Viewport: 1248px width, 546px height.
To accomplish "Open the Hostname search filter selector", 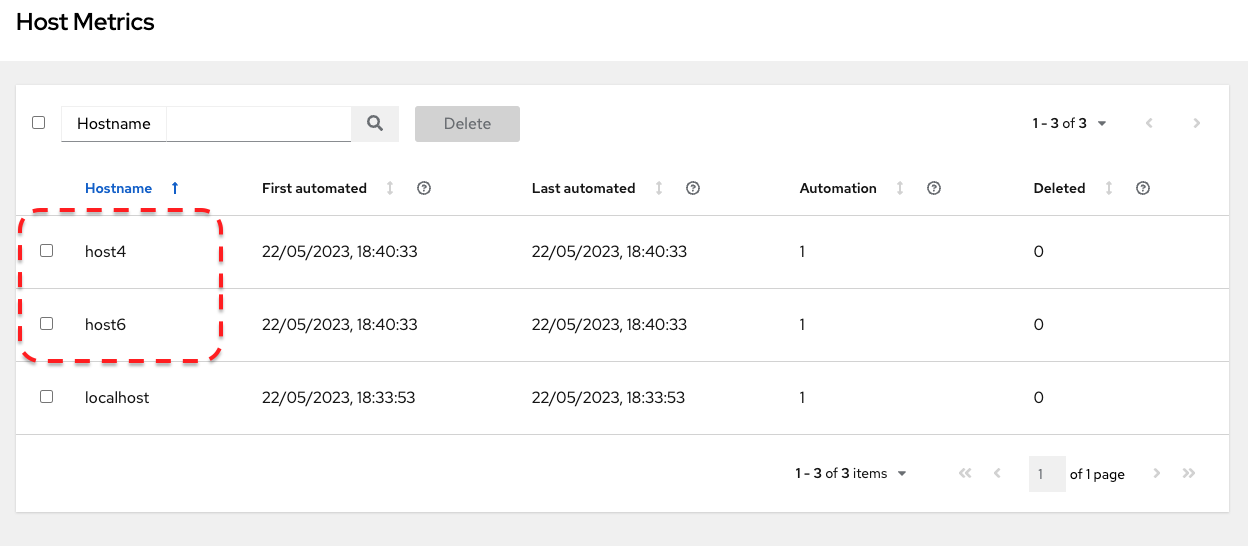I will pos(114,124).
